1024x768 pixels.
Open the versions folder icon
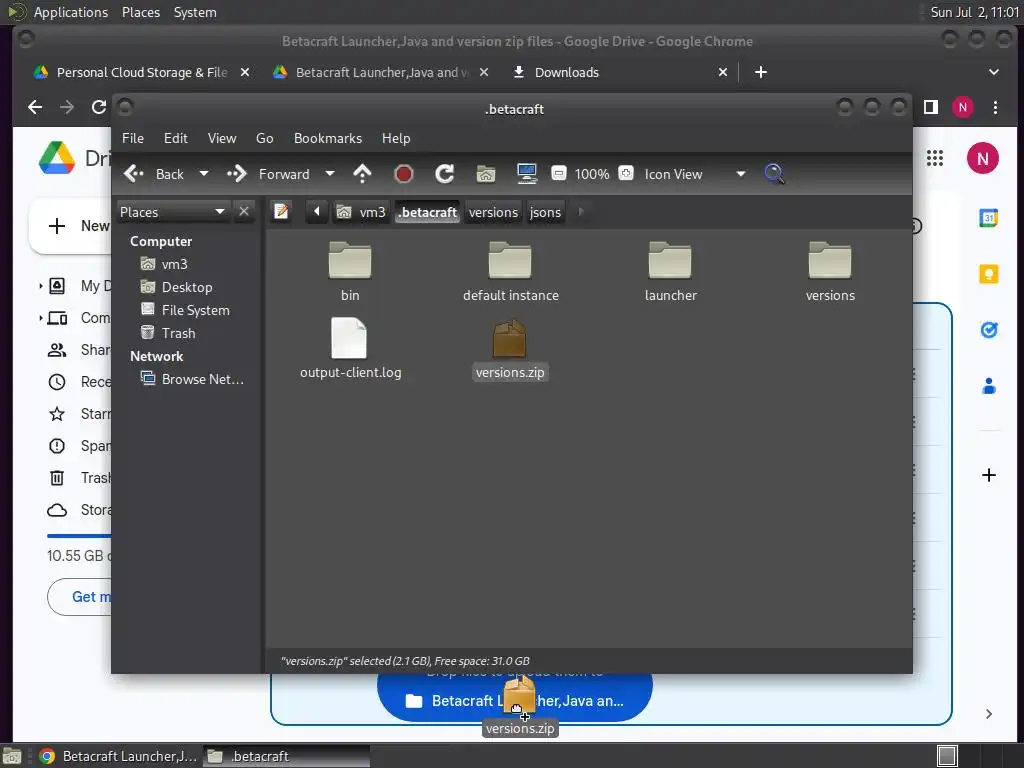point(830,272)
